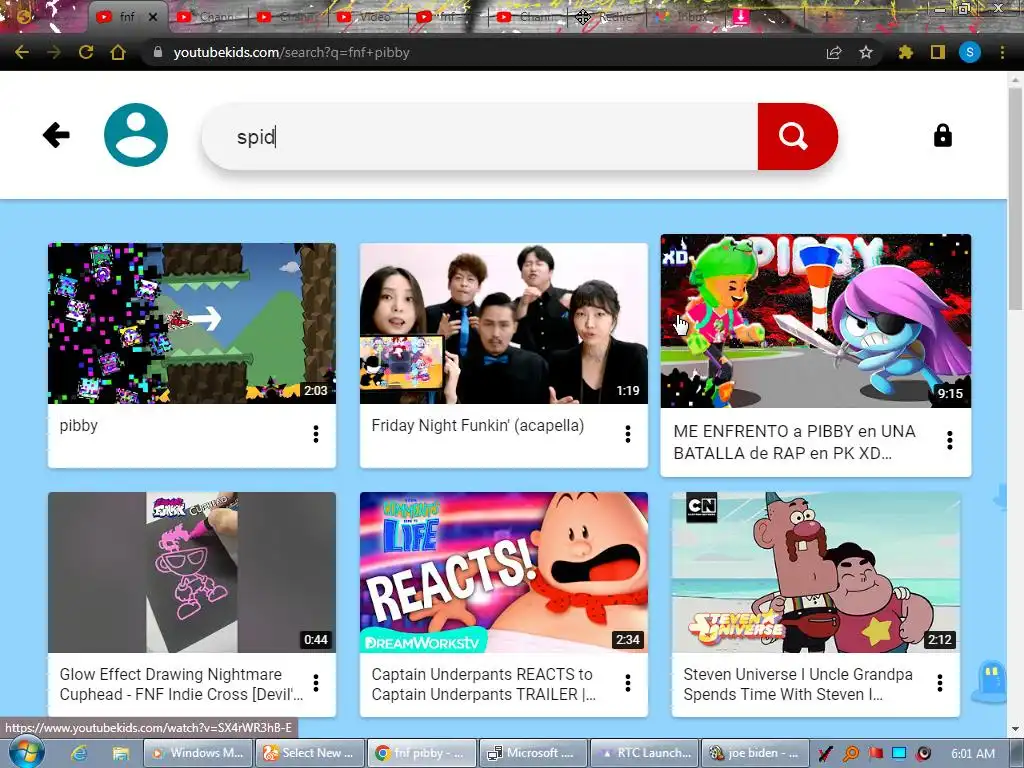Screen dimensions: 1024x768
Task: Switch to 'Select New ...' taskbar window
Action: click(309, 753)
